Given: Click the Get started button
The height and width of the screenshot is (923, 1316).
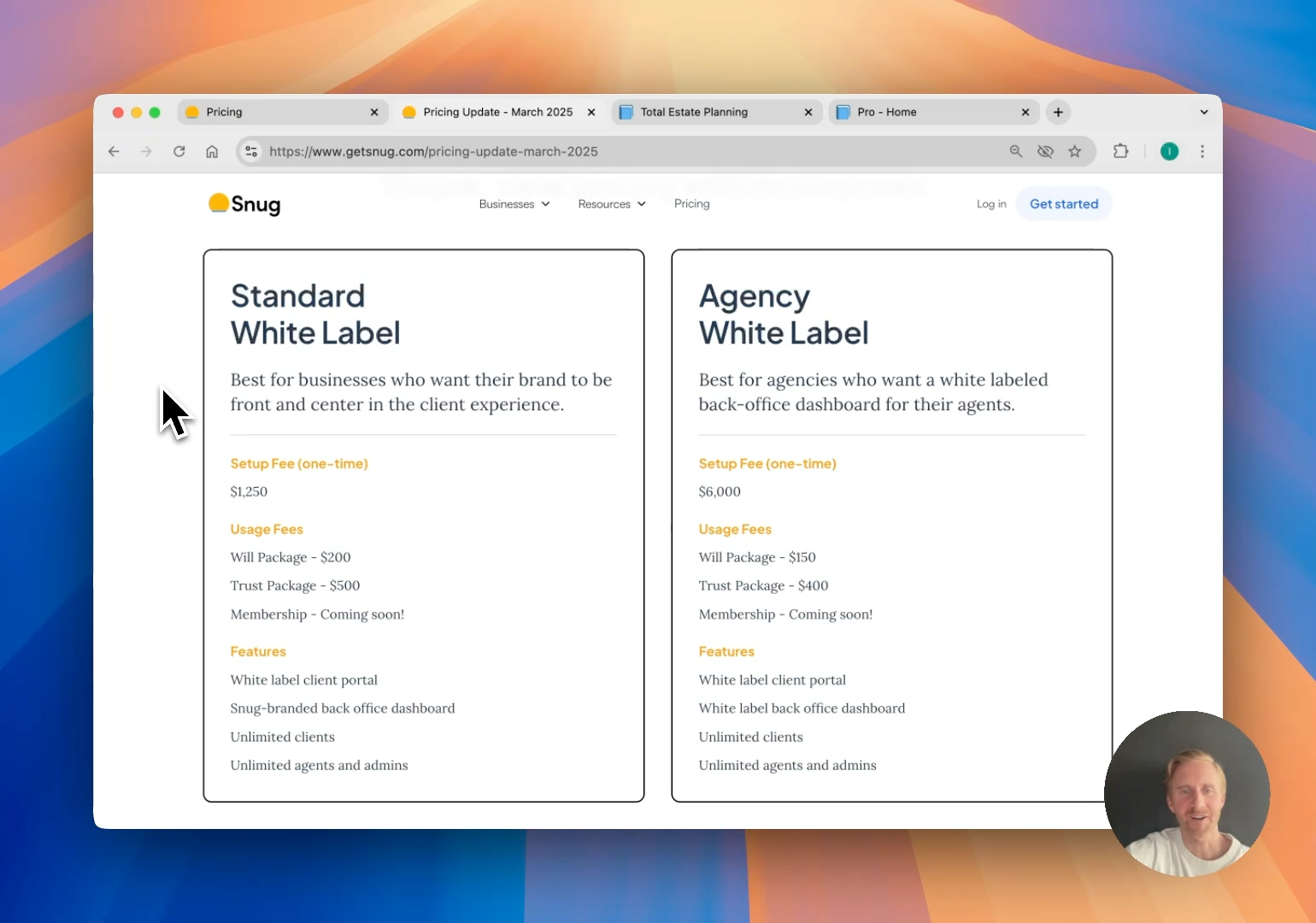Looking at the screenshot, I should pos(1064,204).
